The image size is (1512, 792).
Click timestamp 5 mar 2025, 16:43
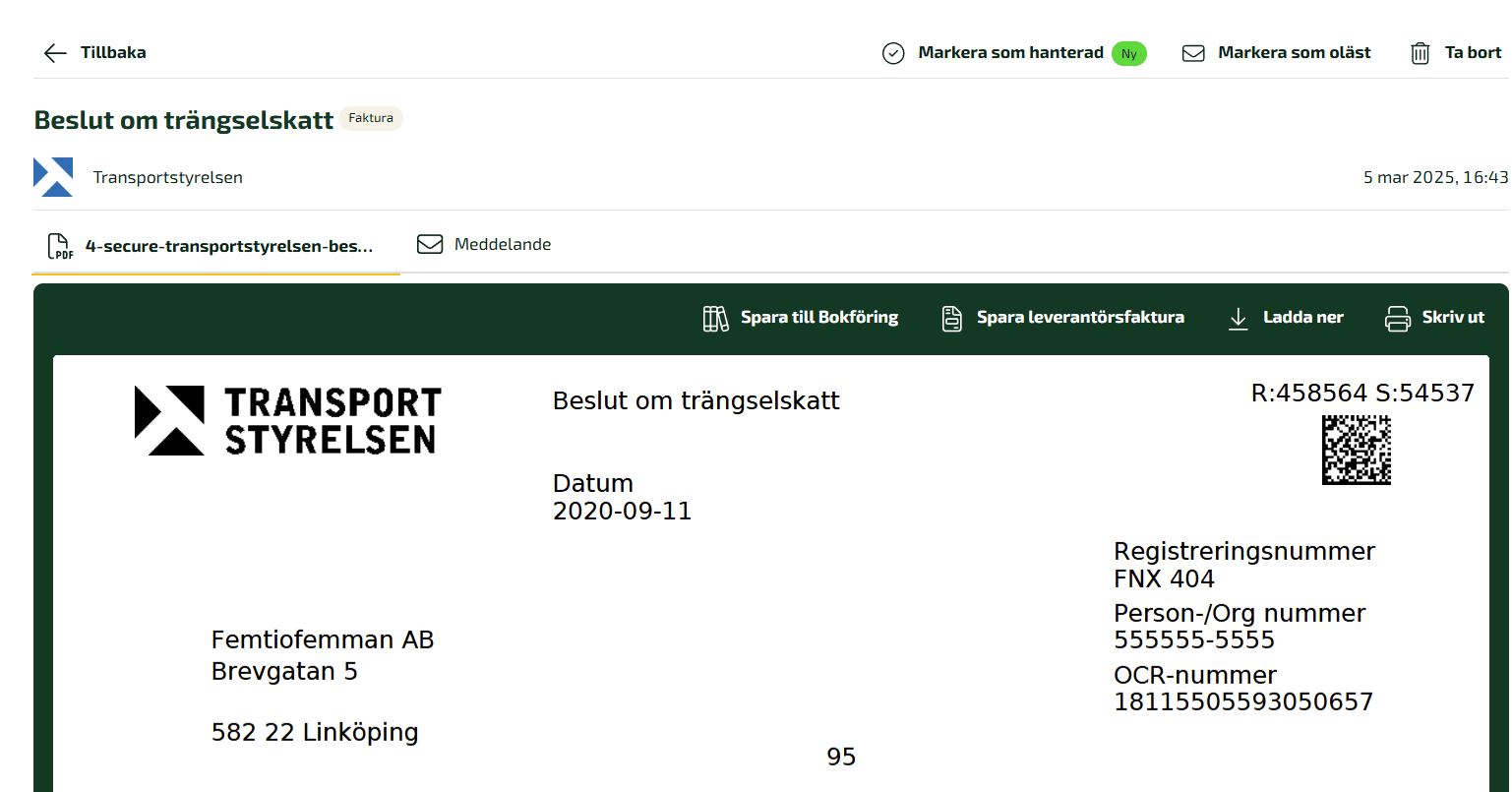point(1435,178)
